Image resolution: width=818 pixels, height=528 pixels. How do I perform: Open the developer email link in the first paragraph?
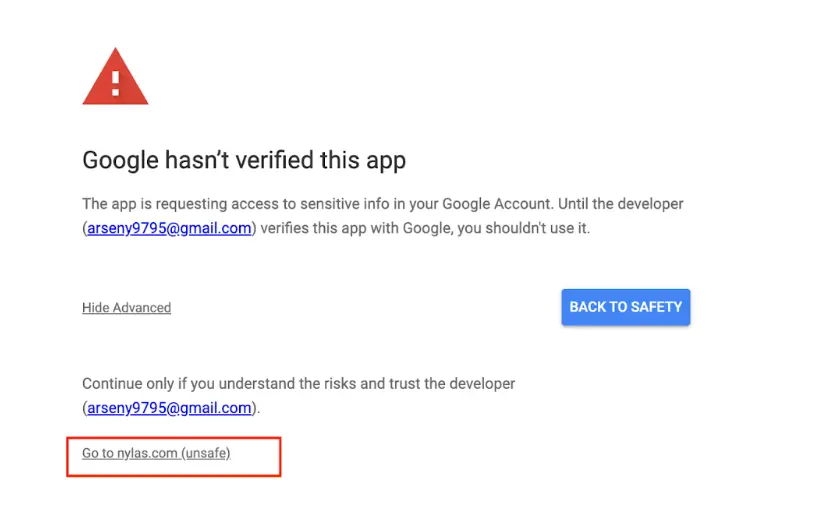pos(168,228)
